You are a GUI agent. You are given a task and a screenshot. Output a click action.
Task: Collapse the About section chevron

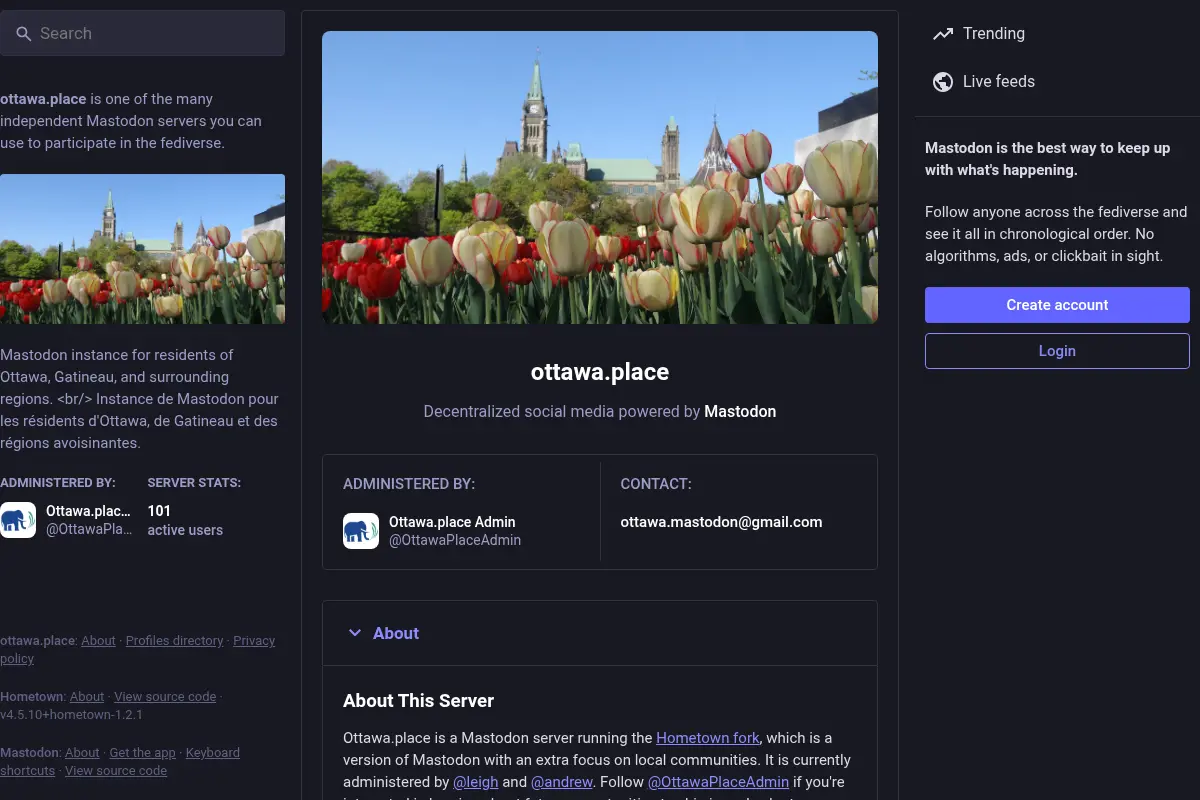pyautogui.click(x=355, y=633)
